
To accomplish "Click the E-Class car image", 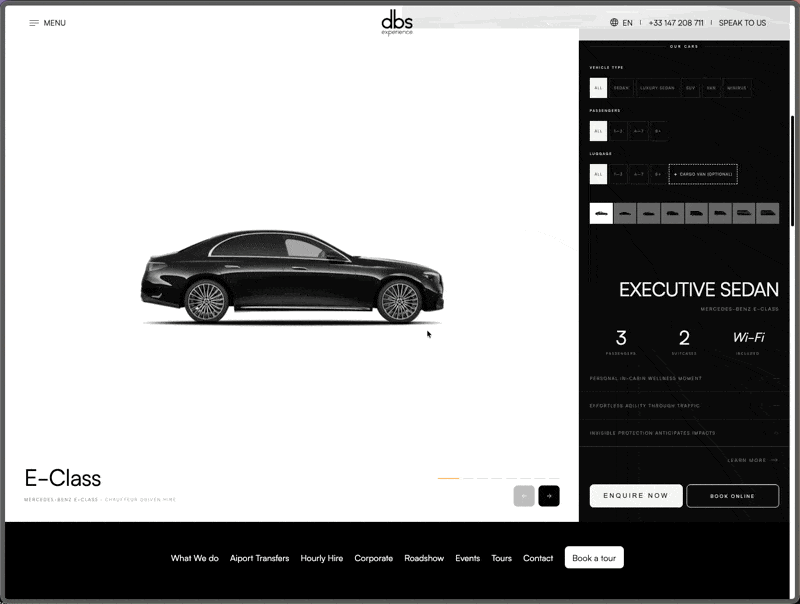I will pos(292,277).
